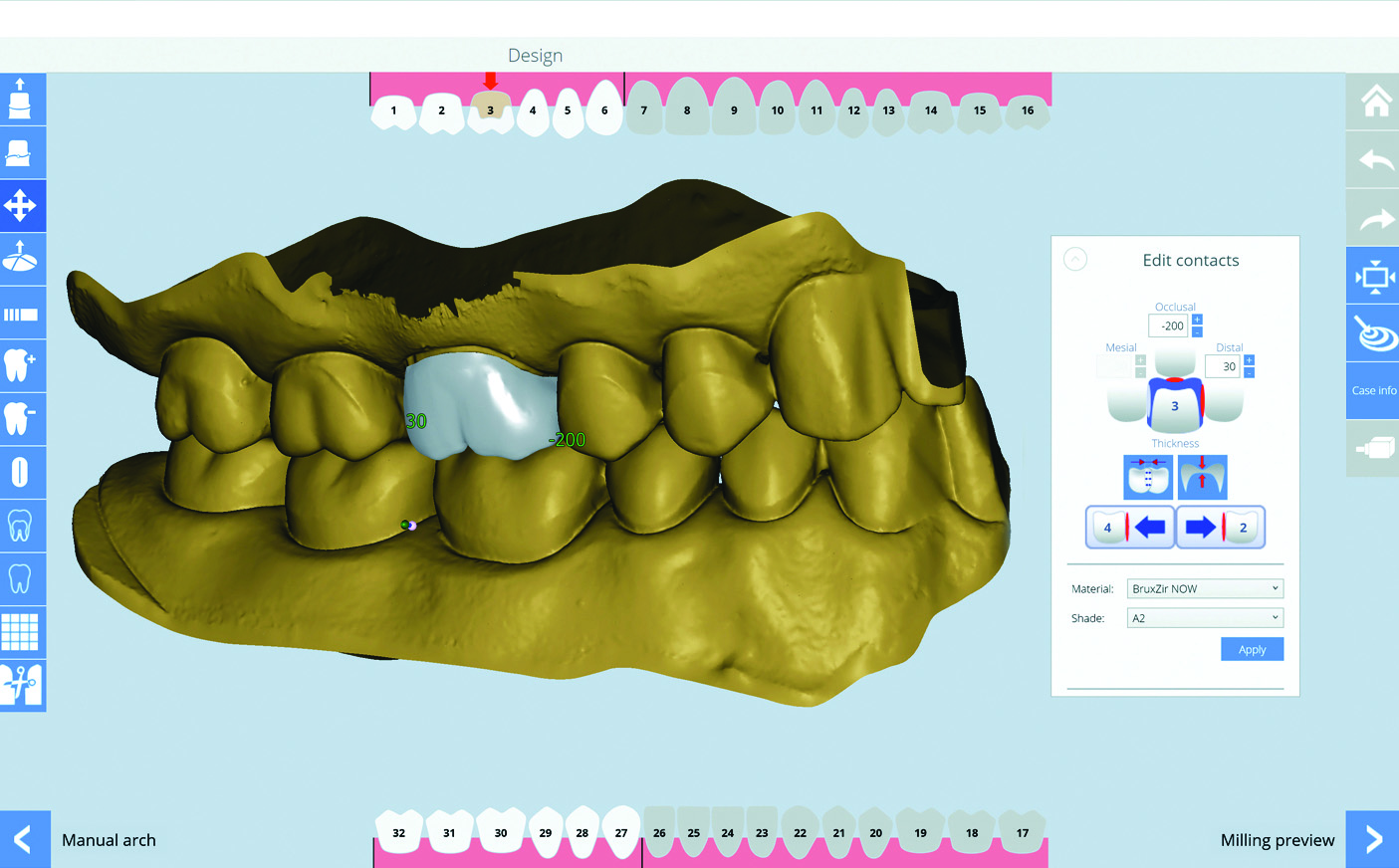1399x868 pixels.
Task: Click the add material tooth icon
Action: (x=21, y=365)
